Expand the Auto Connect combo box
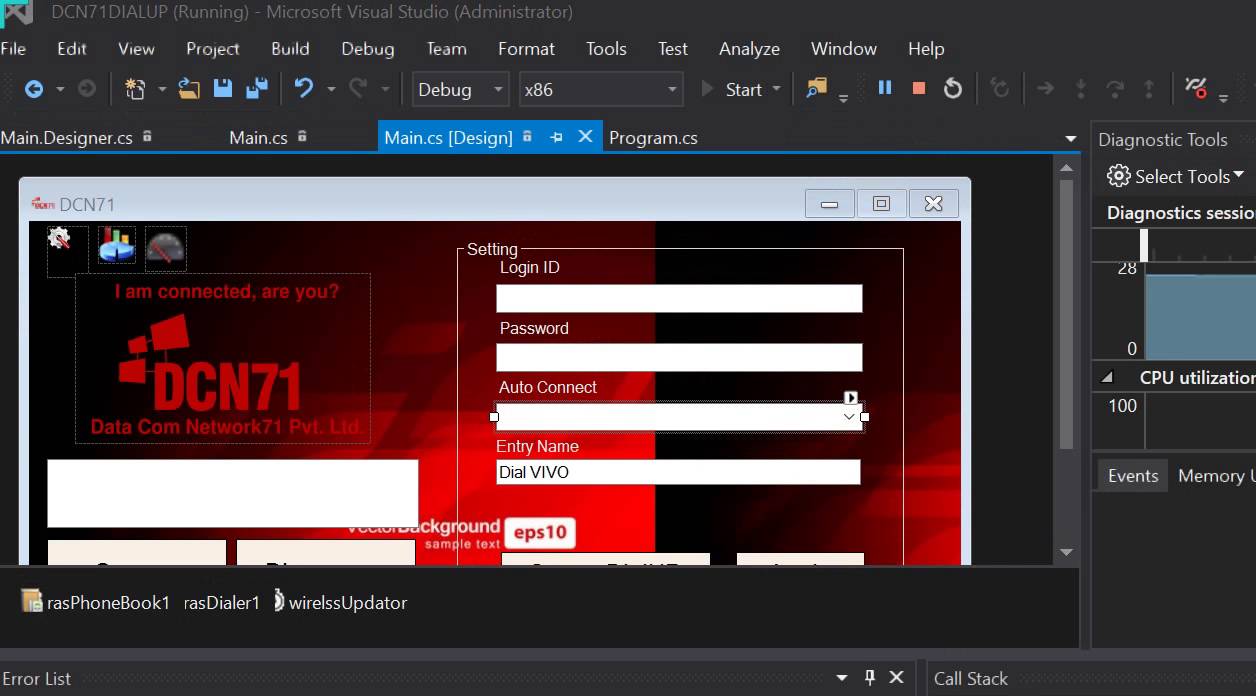Screen dimensions: 1256x696 click(849, 417)
